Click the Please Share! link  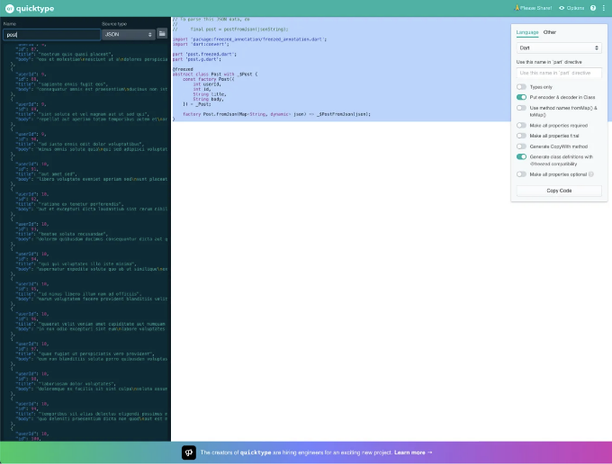[533, 8]
